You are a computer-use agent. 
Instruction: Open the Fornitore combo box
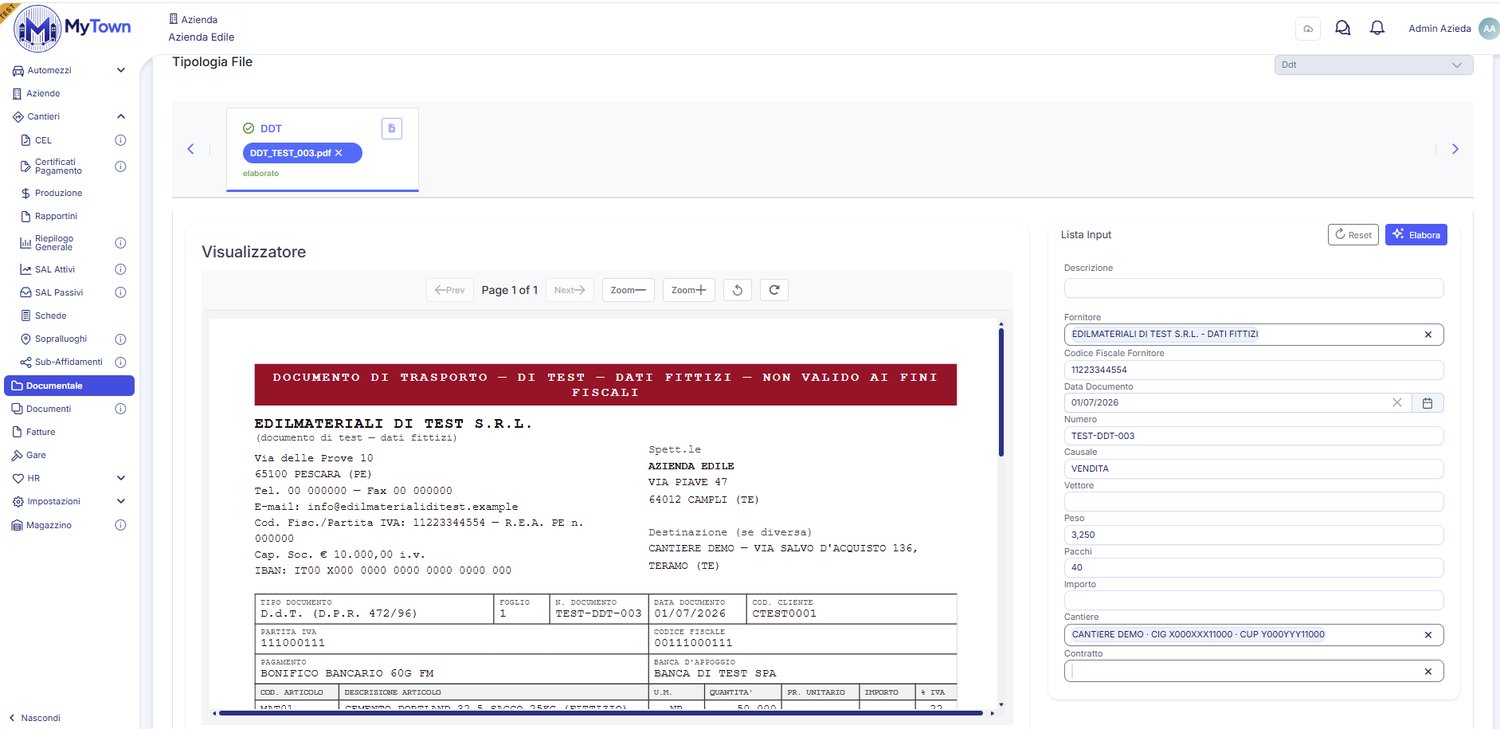(x=1254, y=335)
